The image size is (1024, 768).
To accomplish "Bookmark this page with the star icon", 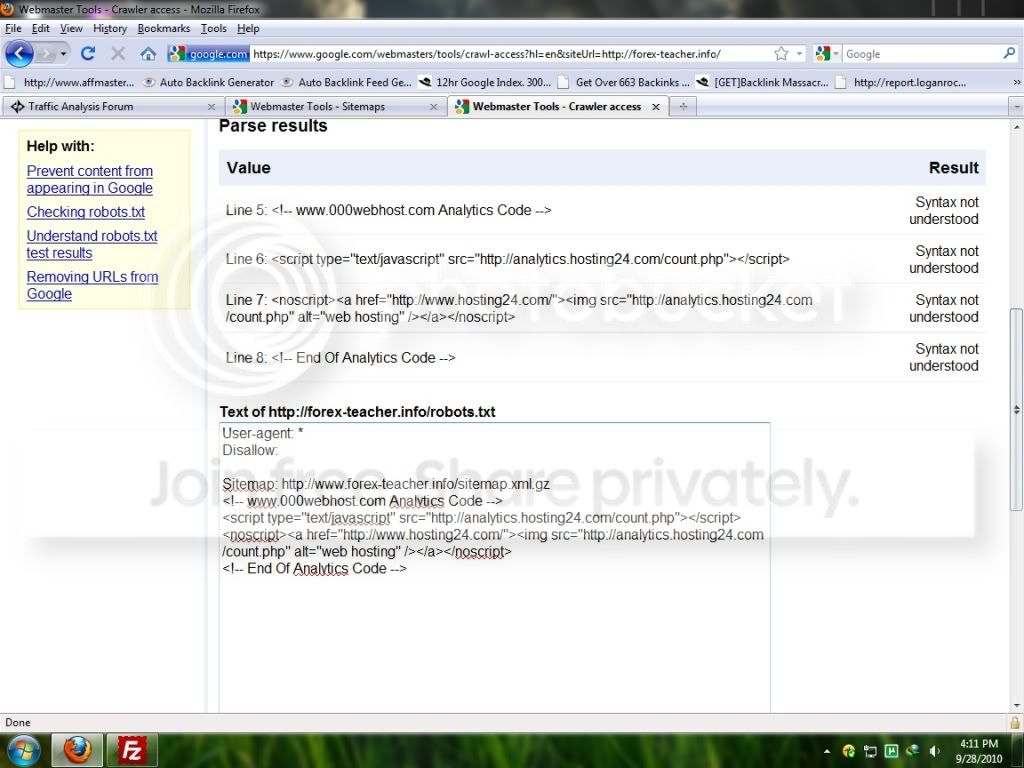I will tap(780, 54).
